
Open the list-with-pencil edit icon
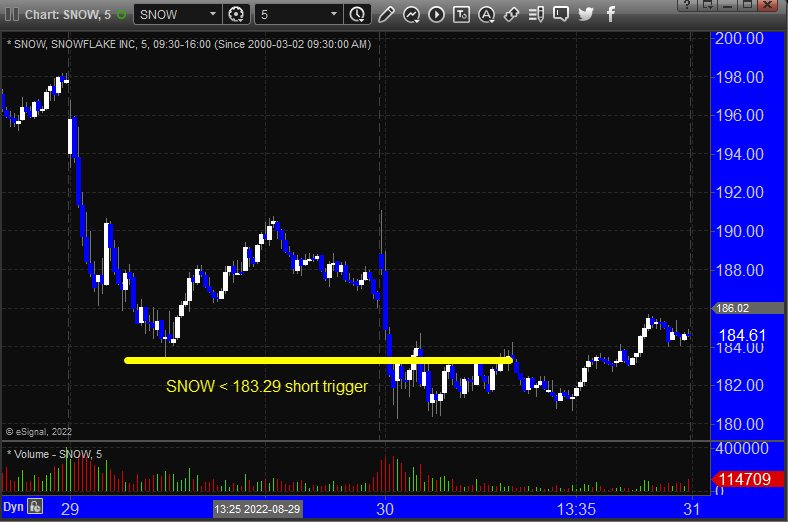click(x=536, y=15)
